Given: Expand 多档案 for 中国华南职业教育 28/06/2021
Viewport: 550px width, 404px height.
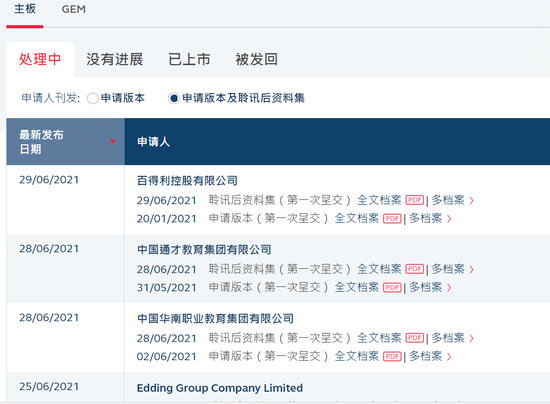Looking at the screenshot, I should (x=452, y=338).
